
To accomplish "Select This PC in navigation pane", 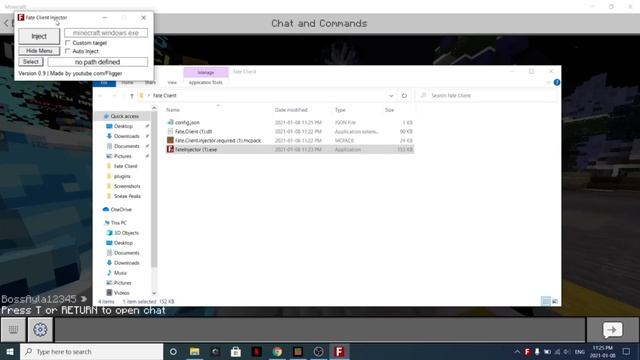I will point(118,223).
